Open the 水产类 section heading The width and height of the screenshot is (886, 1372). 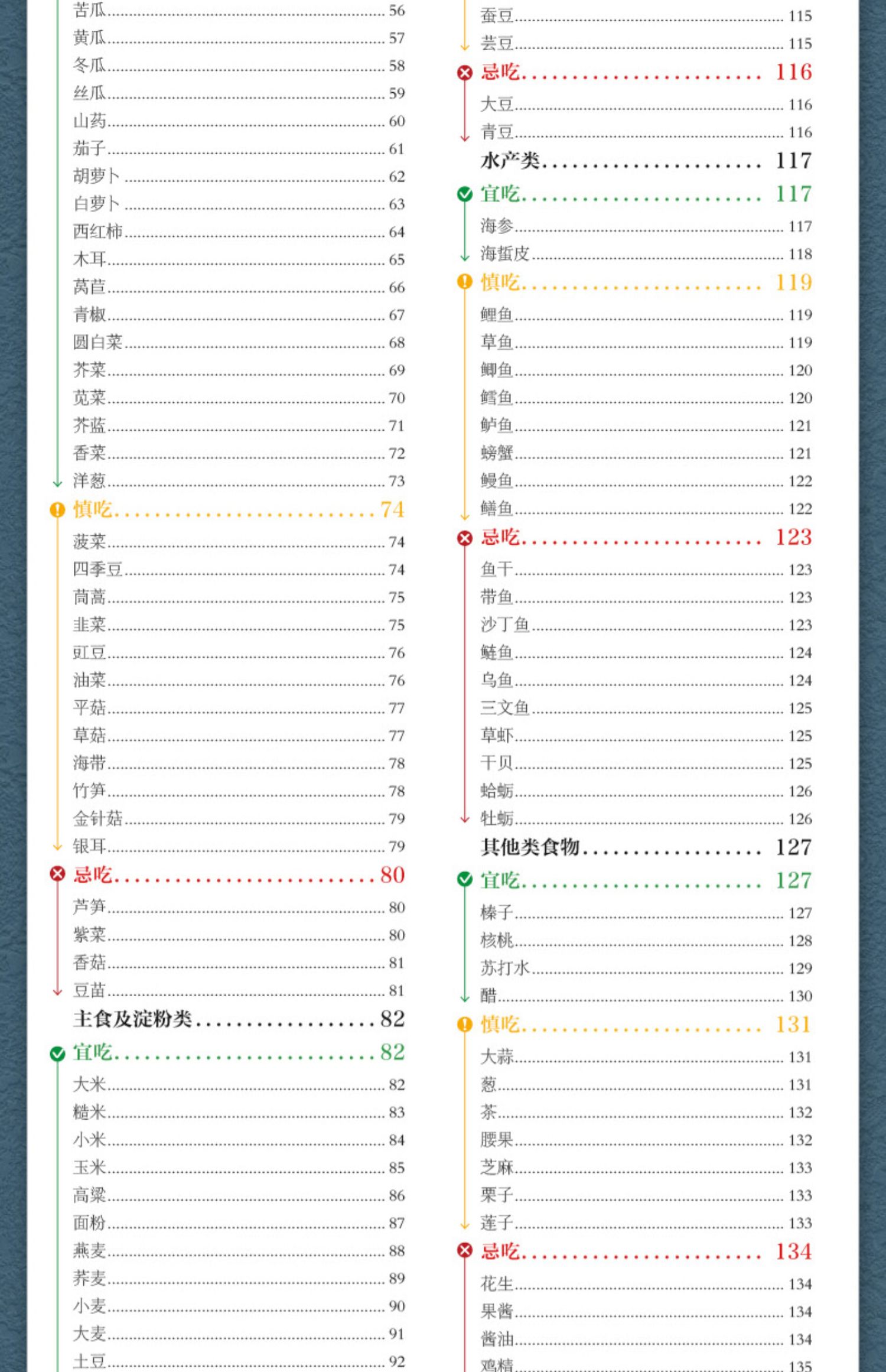click(646, 161)
